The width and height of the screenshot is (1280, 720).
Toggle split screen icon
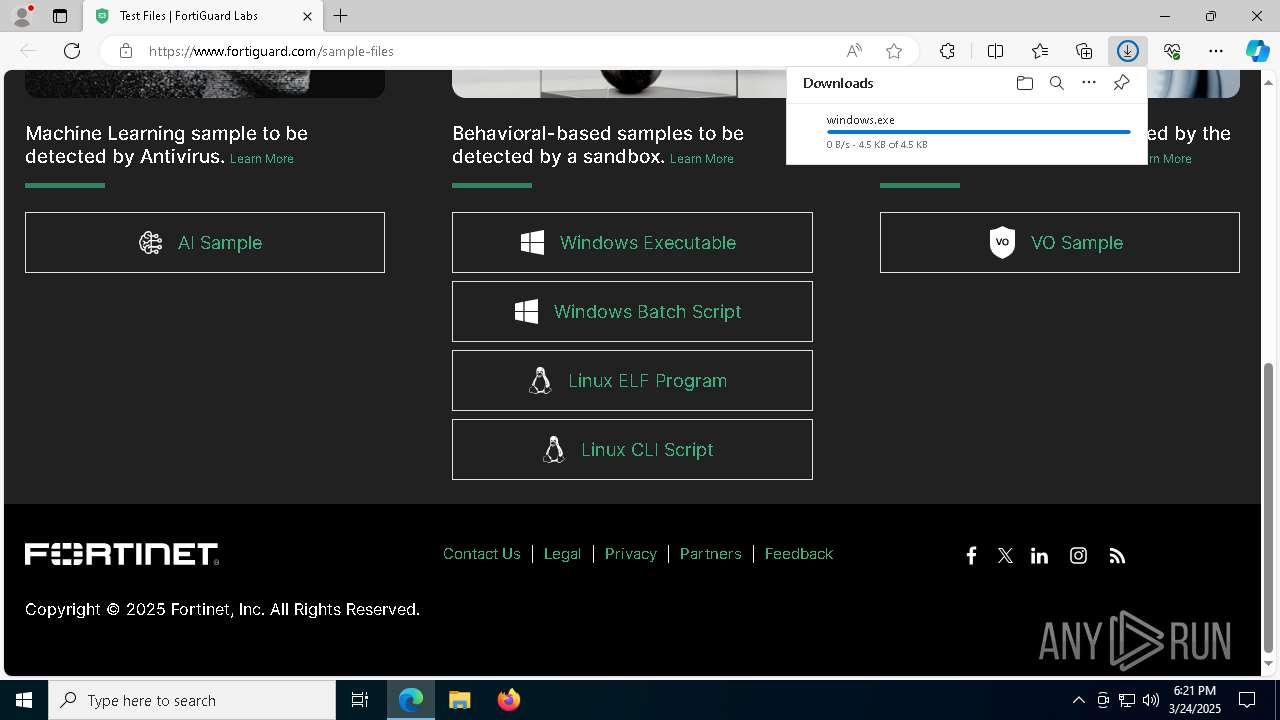[x=995, y=51]
